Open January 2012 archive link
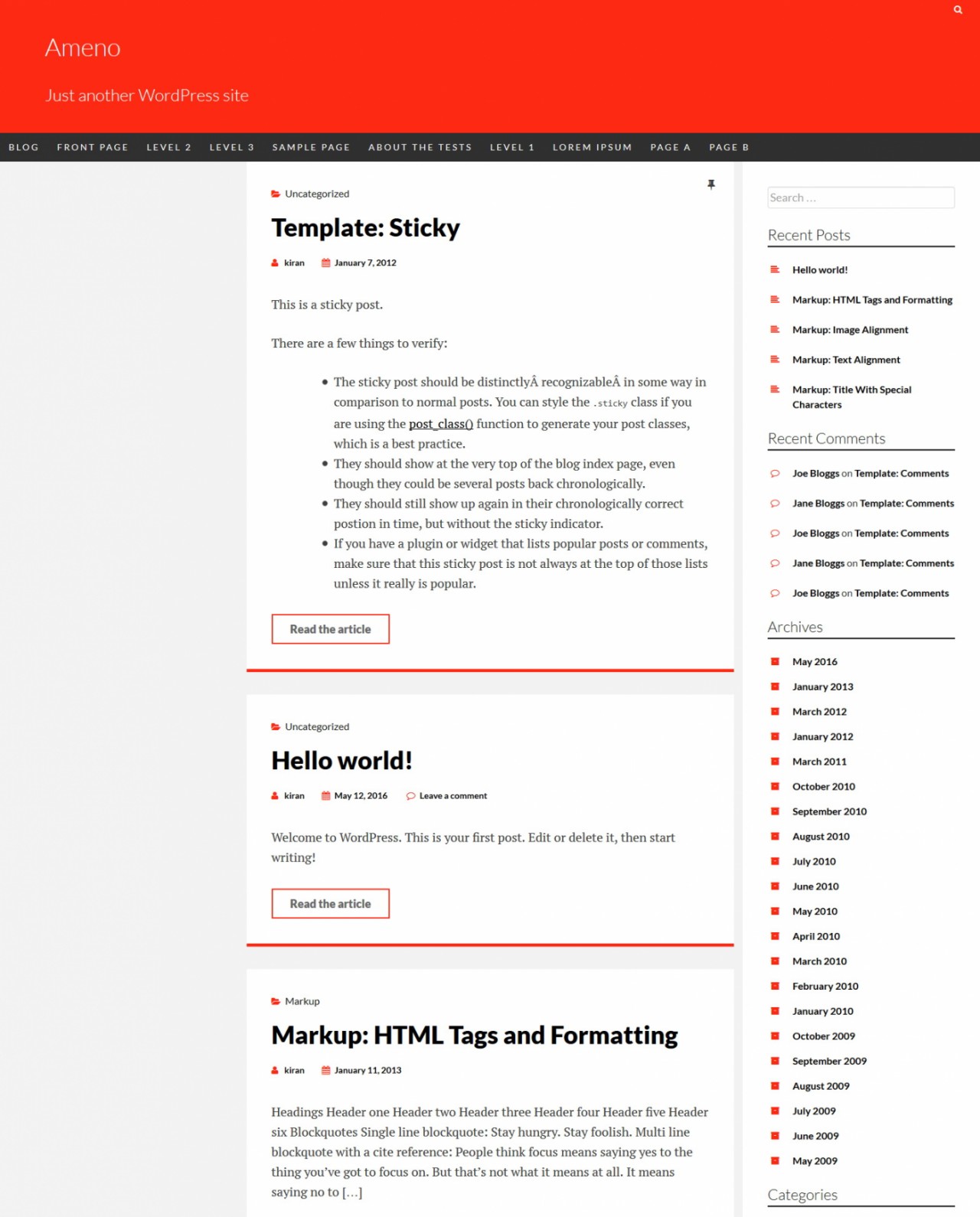The height and width of the screenshot is (1217, 980). (x=822, y=736)
